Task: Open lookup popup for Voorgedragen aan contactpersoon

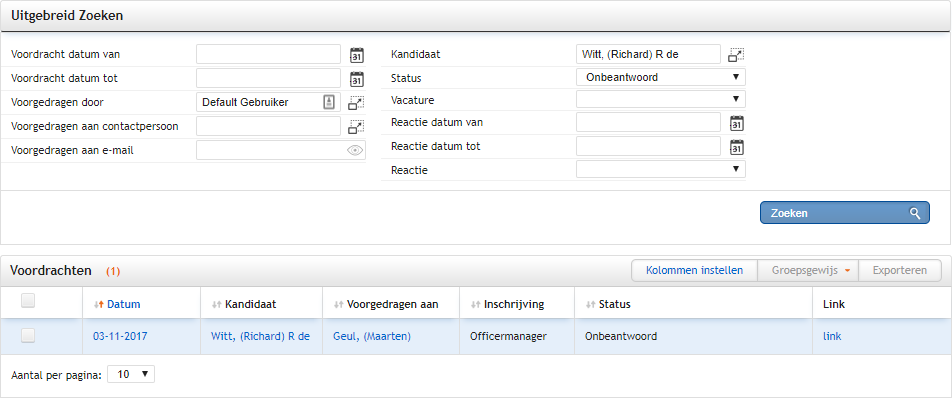Action: pos(356,127)
